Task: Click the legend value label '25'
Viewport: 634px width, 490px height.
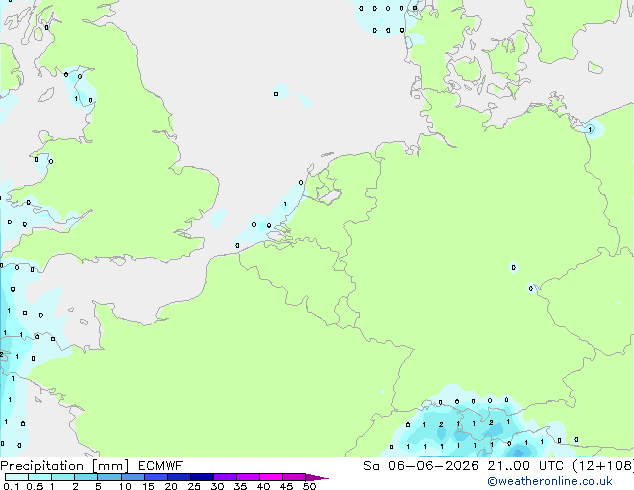Action: click(x=194, y=486)
